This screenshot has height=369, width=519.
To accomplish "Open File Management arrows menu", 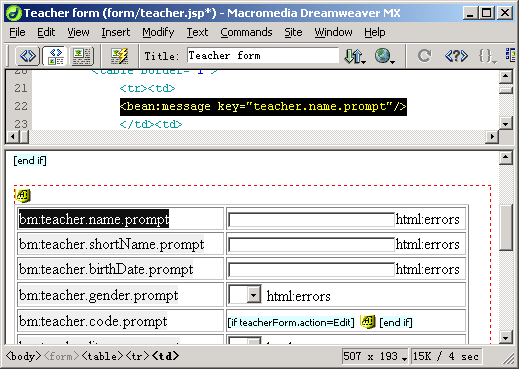I will click(x=355, y=56).
